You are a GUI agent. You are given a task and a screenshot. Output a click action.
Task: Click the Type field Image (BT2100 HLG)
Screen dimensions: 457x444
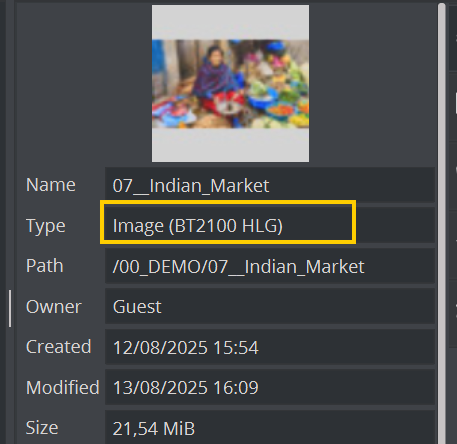tap(270, 226)
